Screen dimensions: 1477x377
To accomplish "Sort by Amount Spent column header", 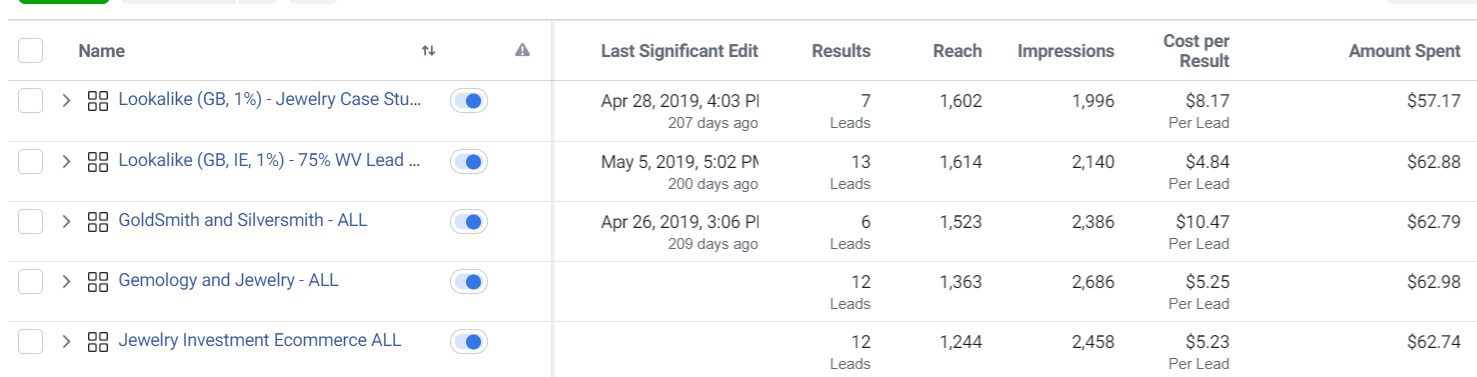I will 1404,51.
